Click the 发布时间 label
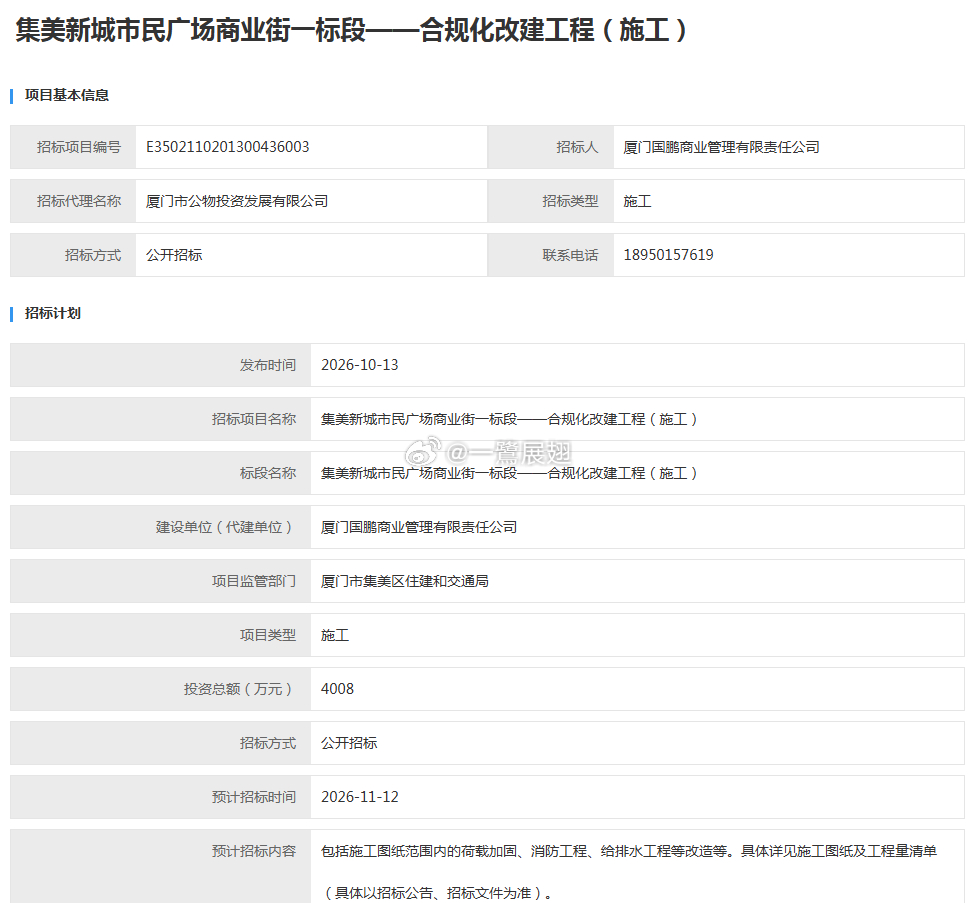The image size is (979, 903). (268, 365)
